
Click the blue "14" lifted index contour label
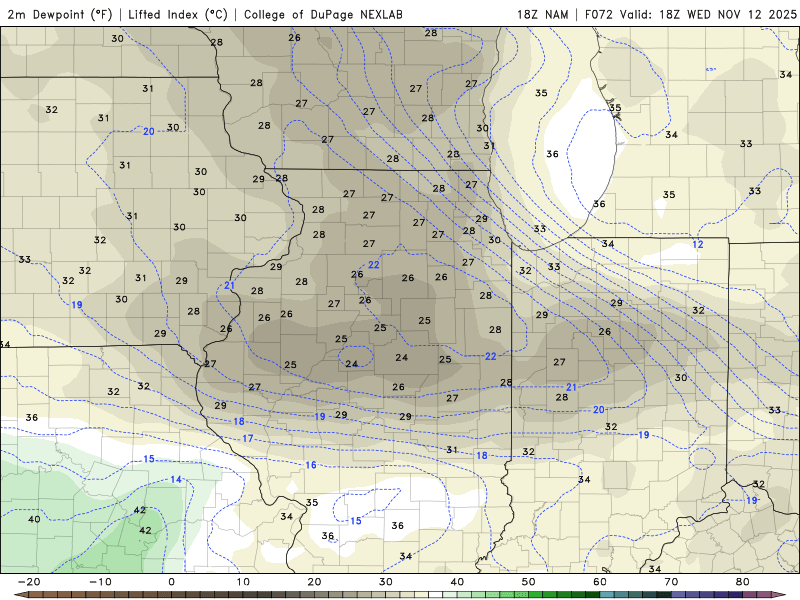point(176,480)
